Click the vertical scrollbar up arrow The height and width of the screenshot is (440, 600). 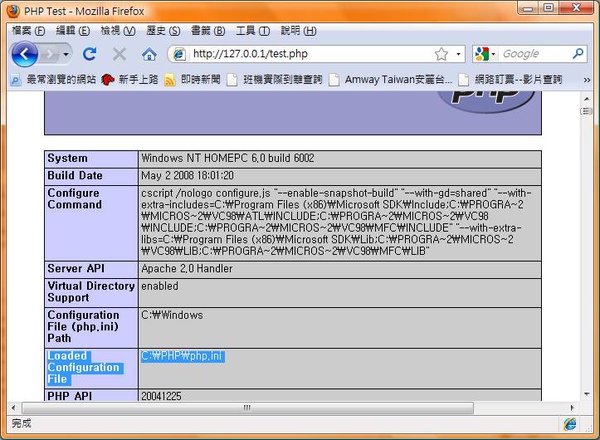586,98
